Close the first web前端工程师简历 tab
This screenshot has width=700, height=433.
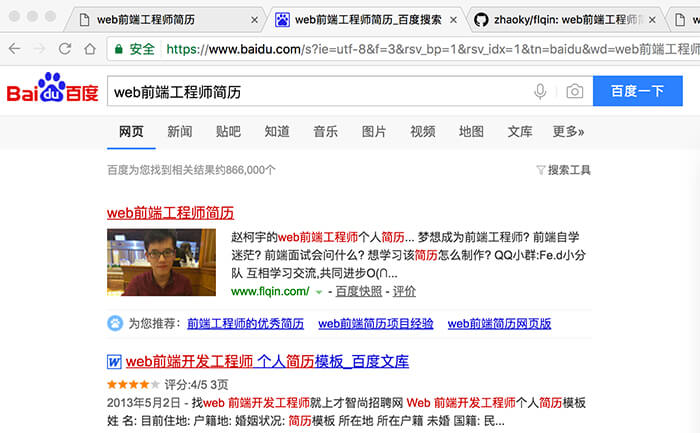coord(254,20)
